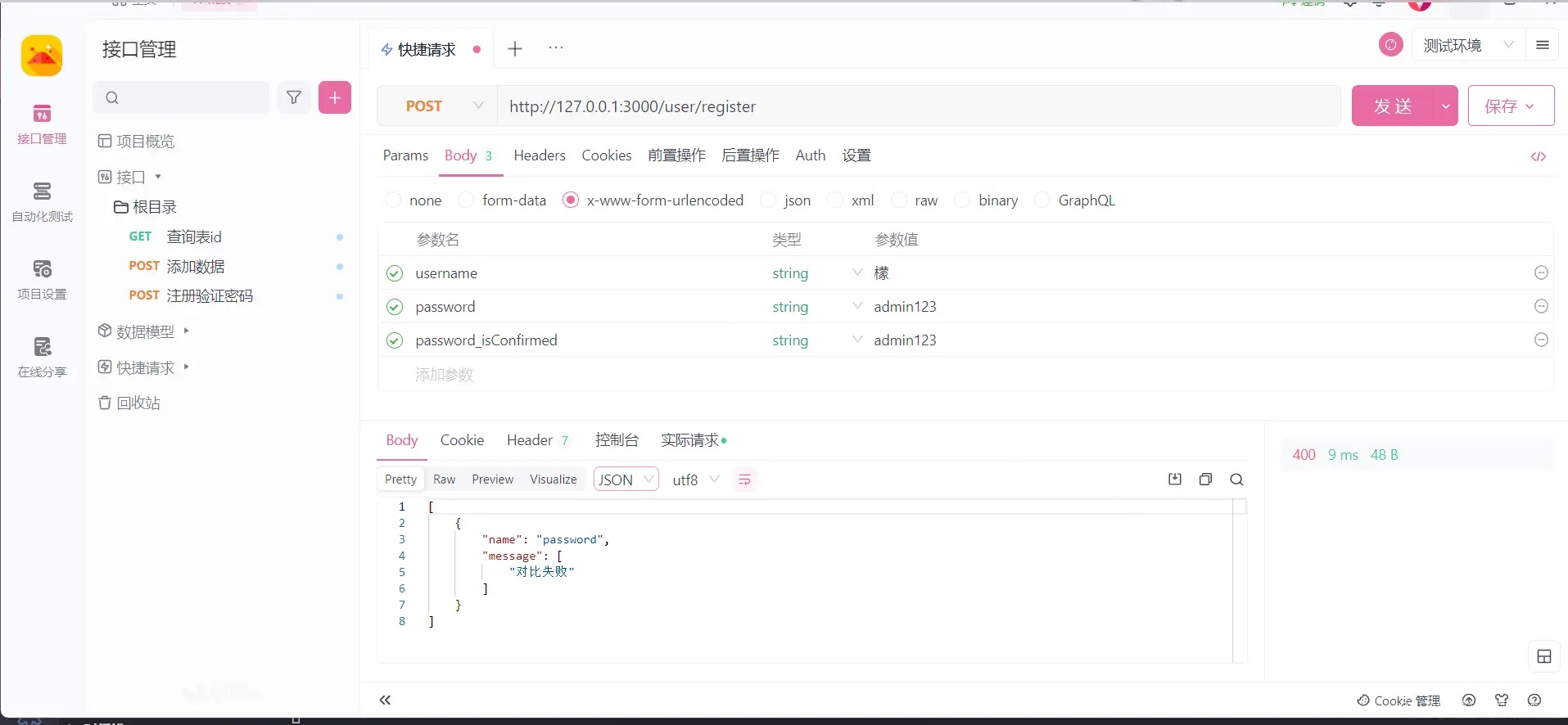Click the 发送 send button
Screen dimensions: 1568x725
click(1392, 106)
